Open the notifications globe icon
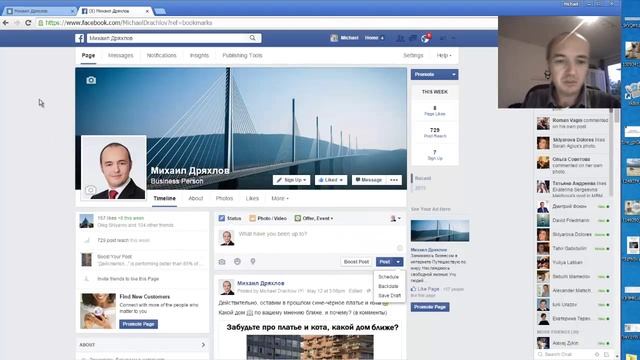Image resolution: width=640 pixels, height=360 pixels. pos(425,38)
